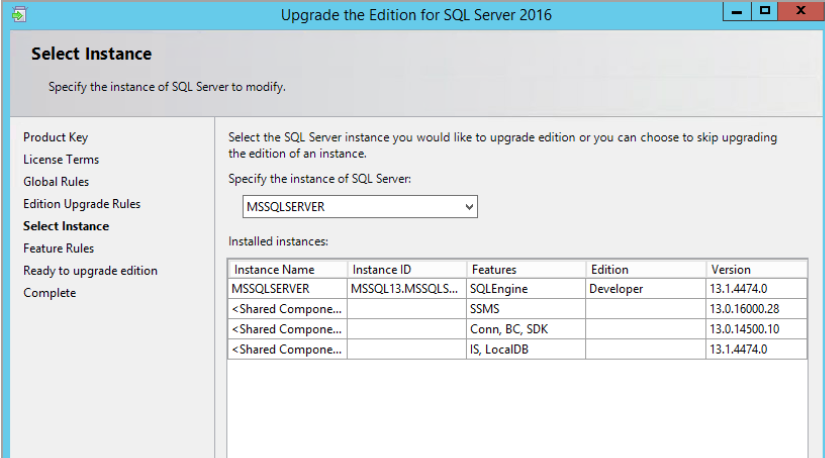The height and width of the screenshot is (458, 825).
Task: Go to the Global Rules step
Action: coord(56,182)
